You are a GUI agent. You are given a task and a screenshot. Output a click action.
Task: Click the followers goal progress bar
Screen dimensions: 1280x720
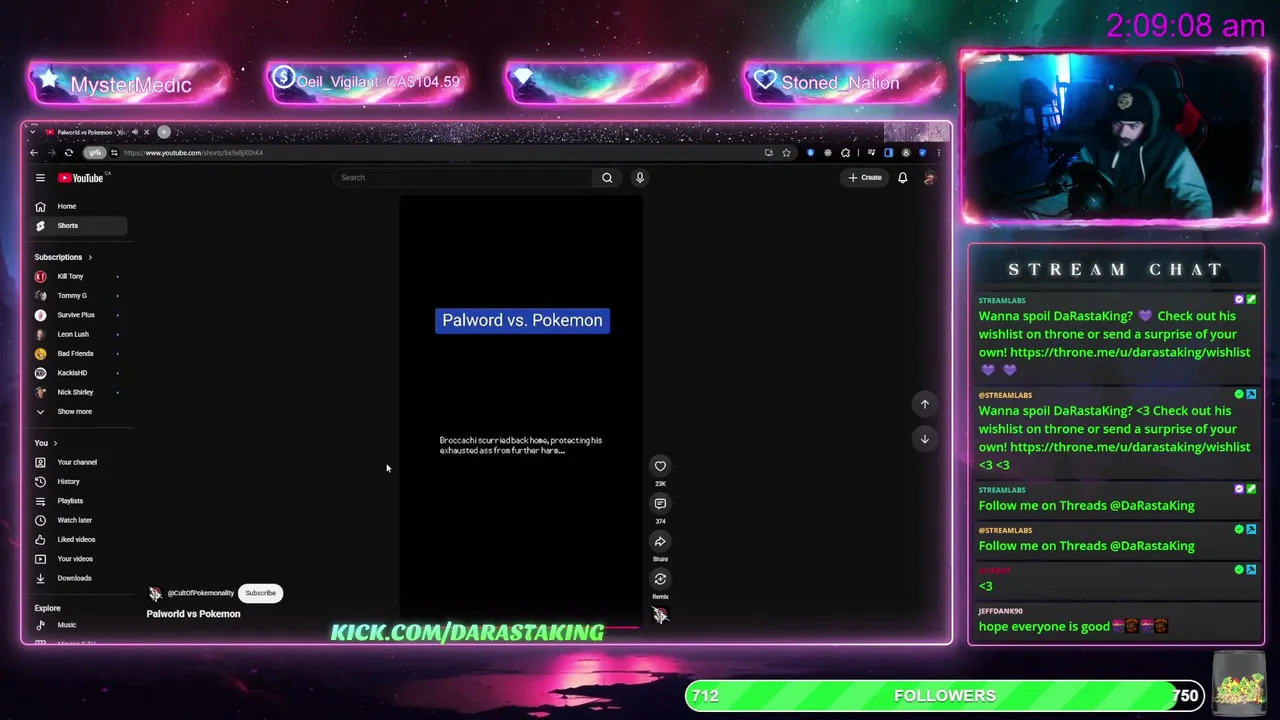945,696
